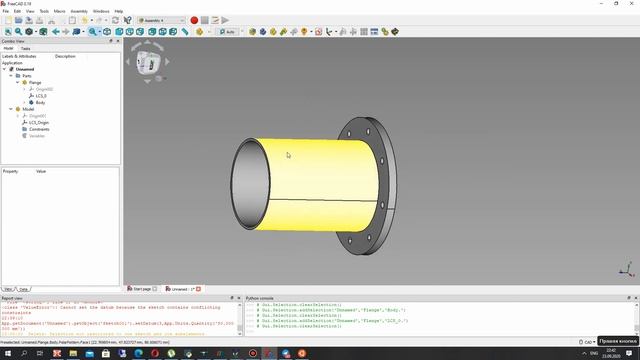Collapse the Unnamed document tree node
The width and height of the screenshot is (640, 360).
click(4, 69)
